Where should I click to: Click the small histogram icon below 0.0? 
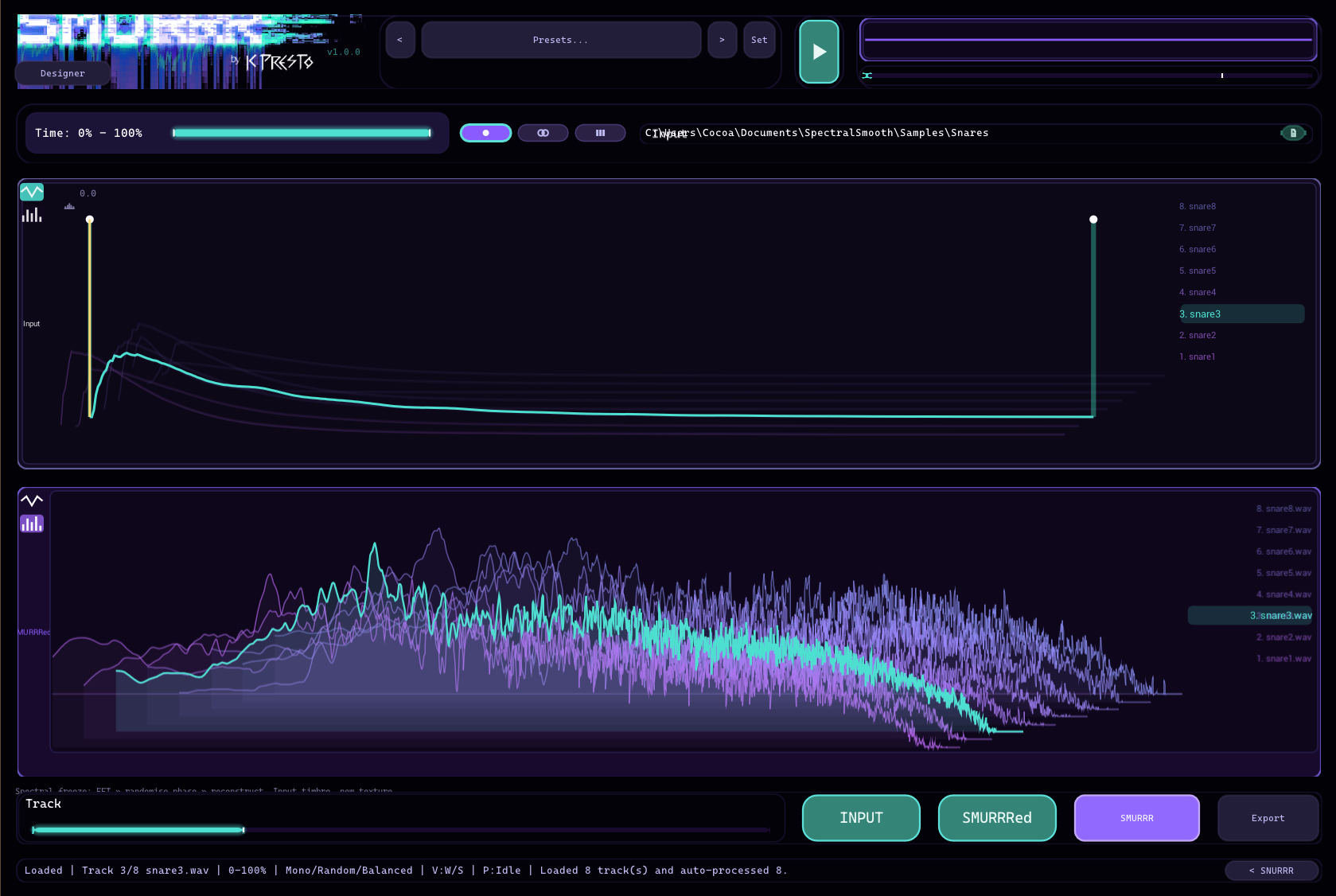tap(70, 207)
